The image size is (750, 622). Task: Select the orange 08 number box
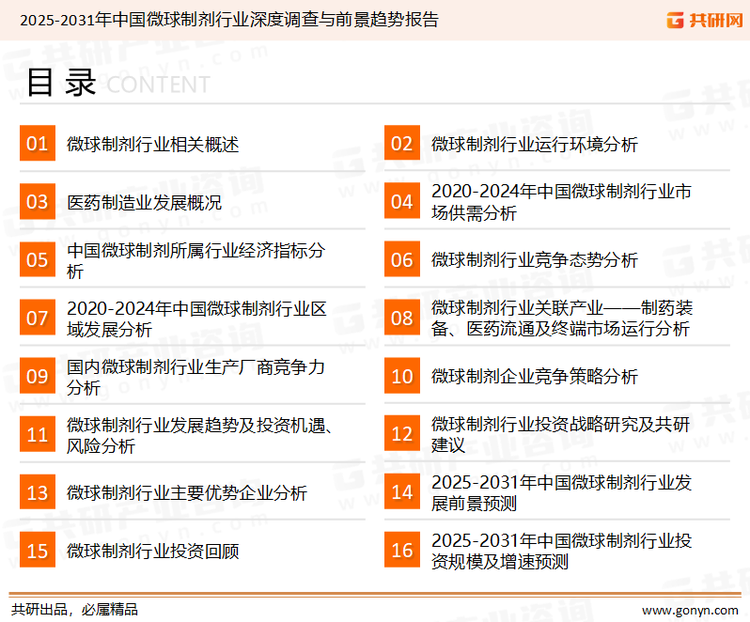402,318
